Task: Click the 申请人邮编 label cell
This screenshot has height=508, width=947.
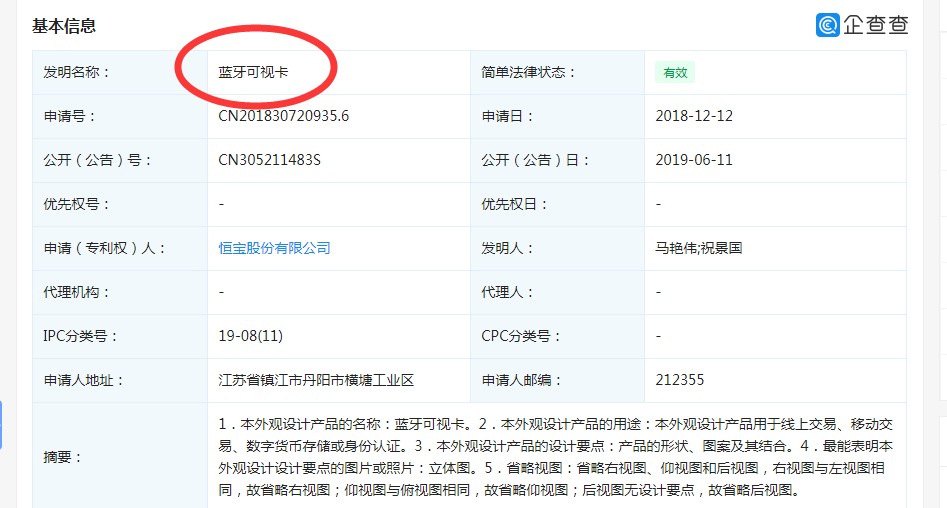Action: (557, 380)
